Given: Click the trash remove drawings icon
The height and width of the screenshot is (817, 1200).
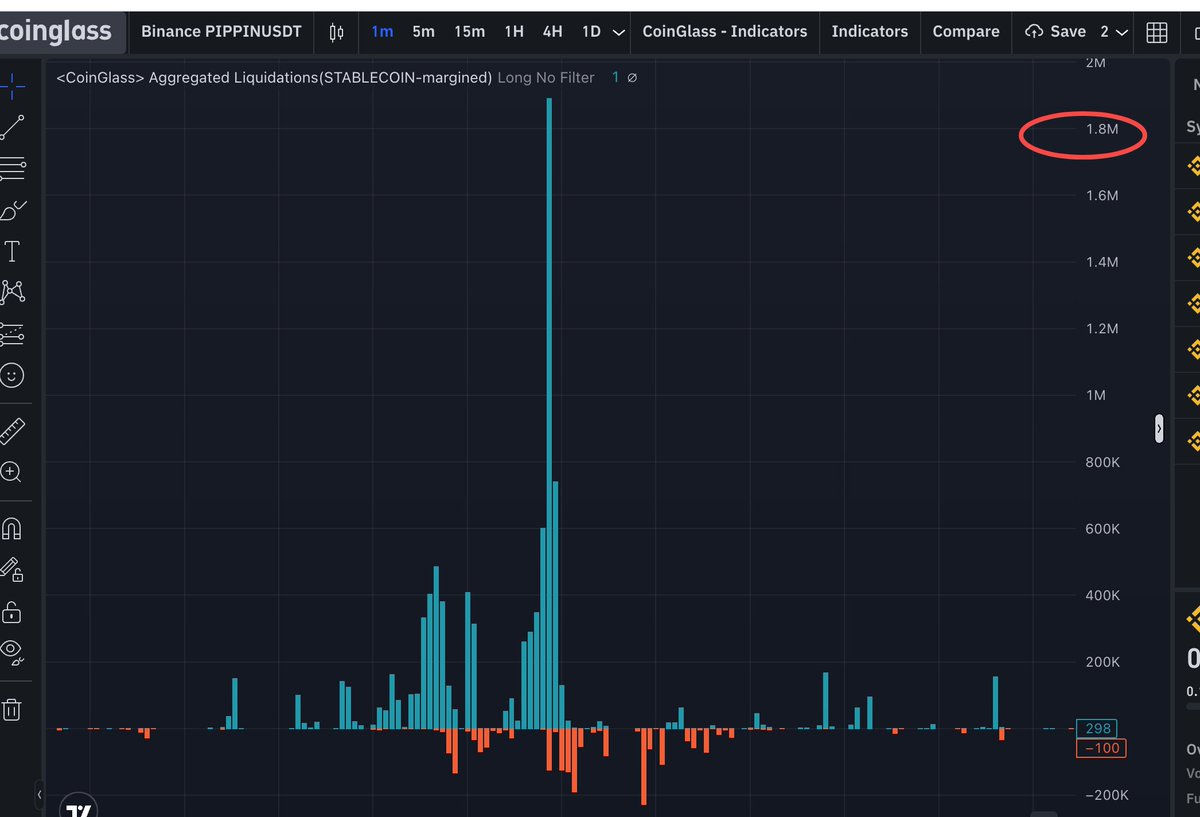Looking at the screenshot, I should (12, 709).
